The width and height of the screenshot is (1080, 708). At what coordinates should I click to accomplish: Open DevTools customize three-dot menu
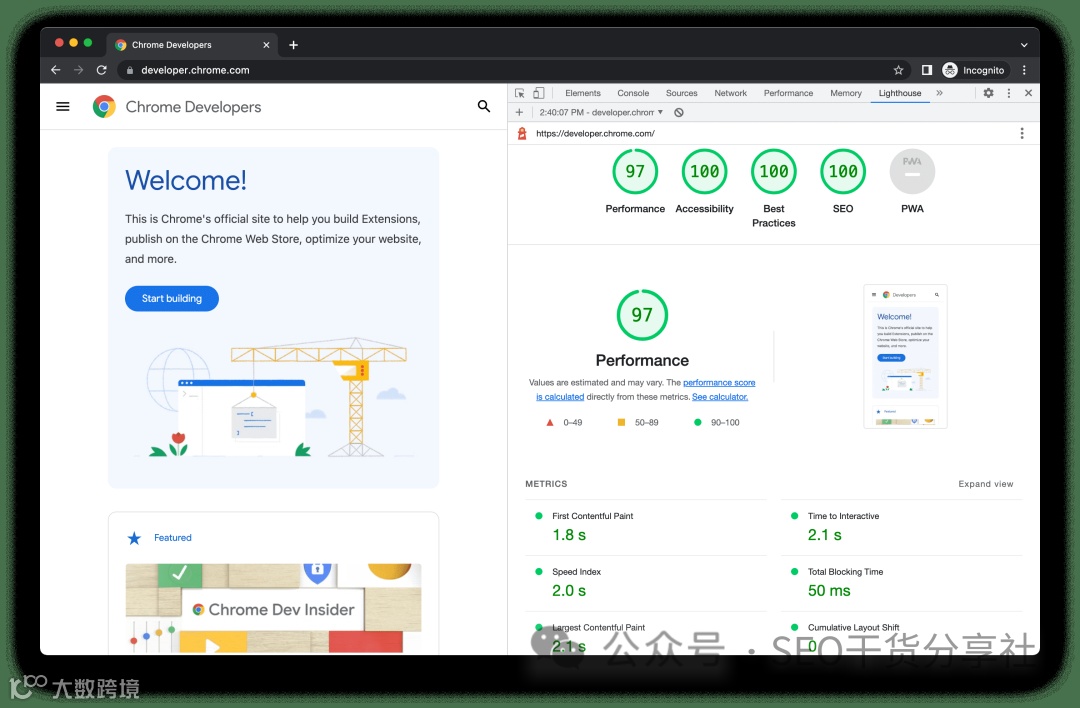point(1009,93)
